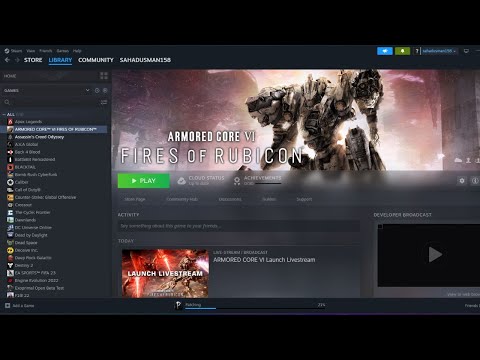Open Friends chat in bottom right
Screen dimensions: 480x360
click(472, 306)
